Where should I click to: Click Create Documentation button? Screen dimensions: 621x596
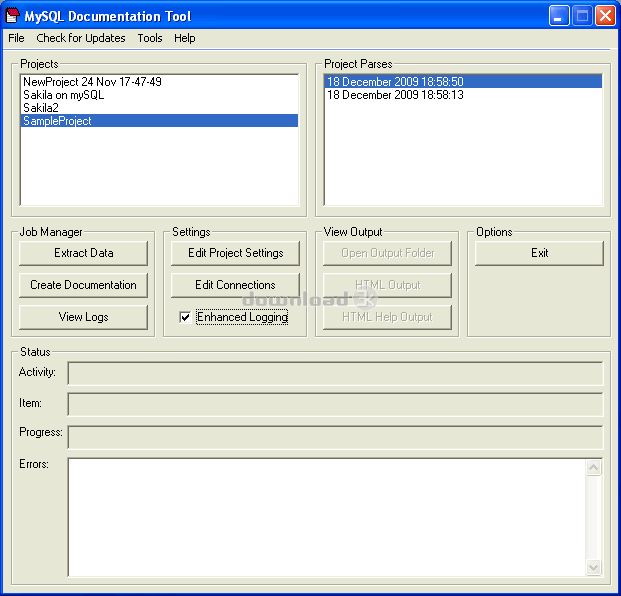[x=84, y=285]
